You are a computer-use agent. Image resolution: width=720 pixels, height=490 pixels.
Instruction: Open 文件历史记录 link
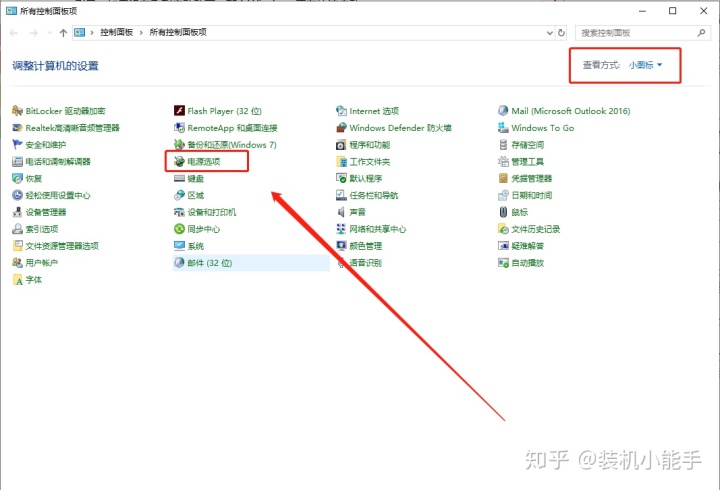(x=536, y=229)
